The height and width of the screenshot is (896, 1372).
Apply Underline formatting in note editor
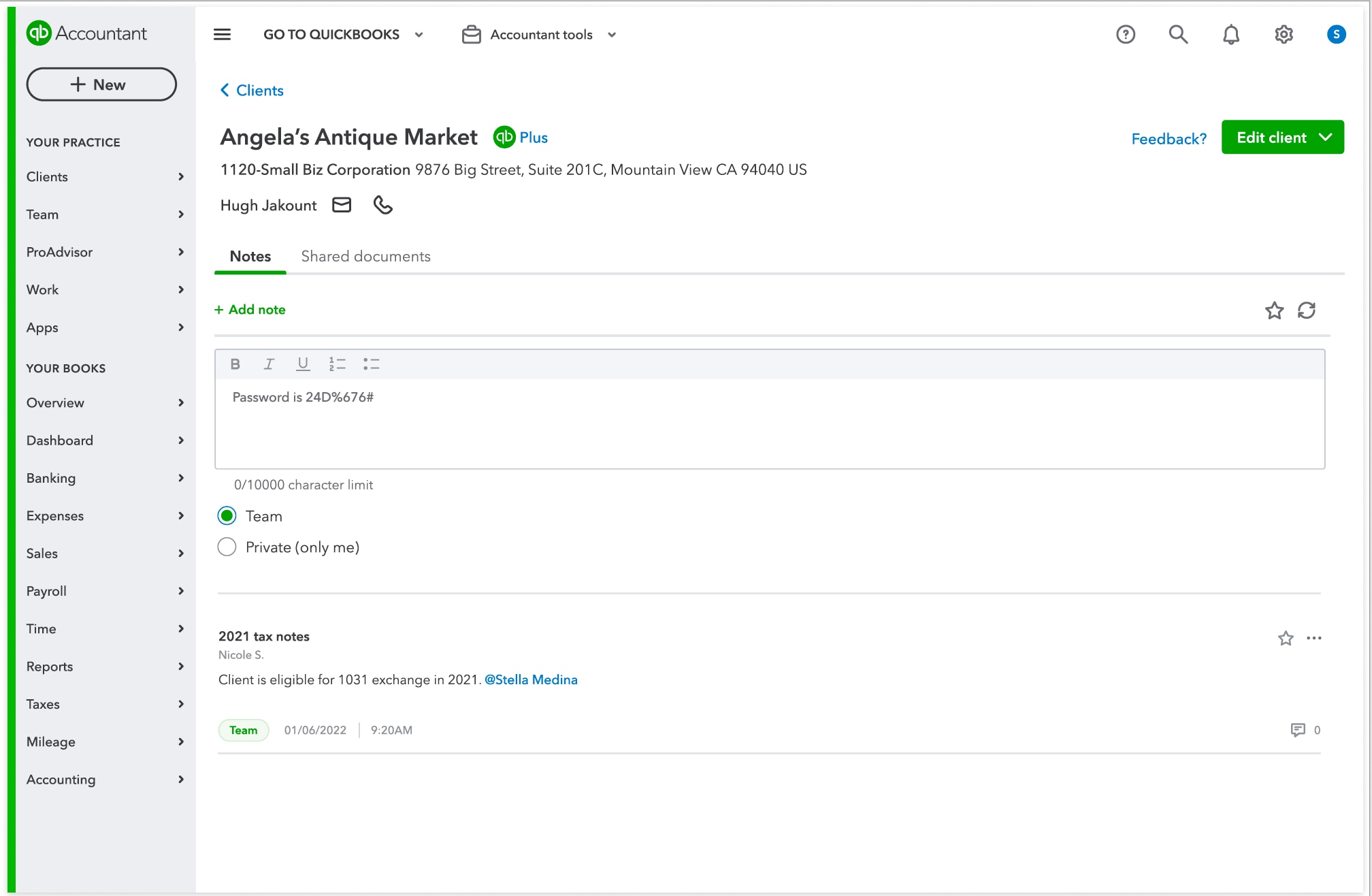[x=303, y=364]
